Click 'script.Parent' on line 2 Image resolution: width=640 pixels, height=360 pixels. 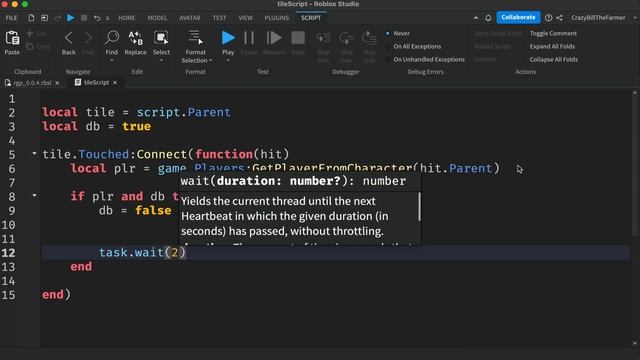coord(184,112)
